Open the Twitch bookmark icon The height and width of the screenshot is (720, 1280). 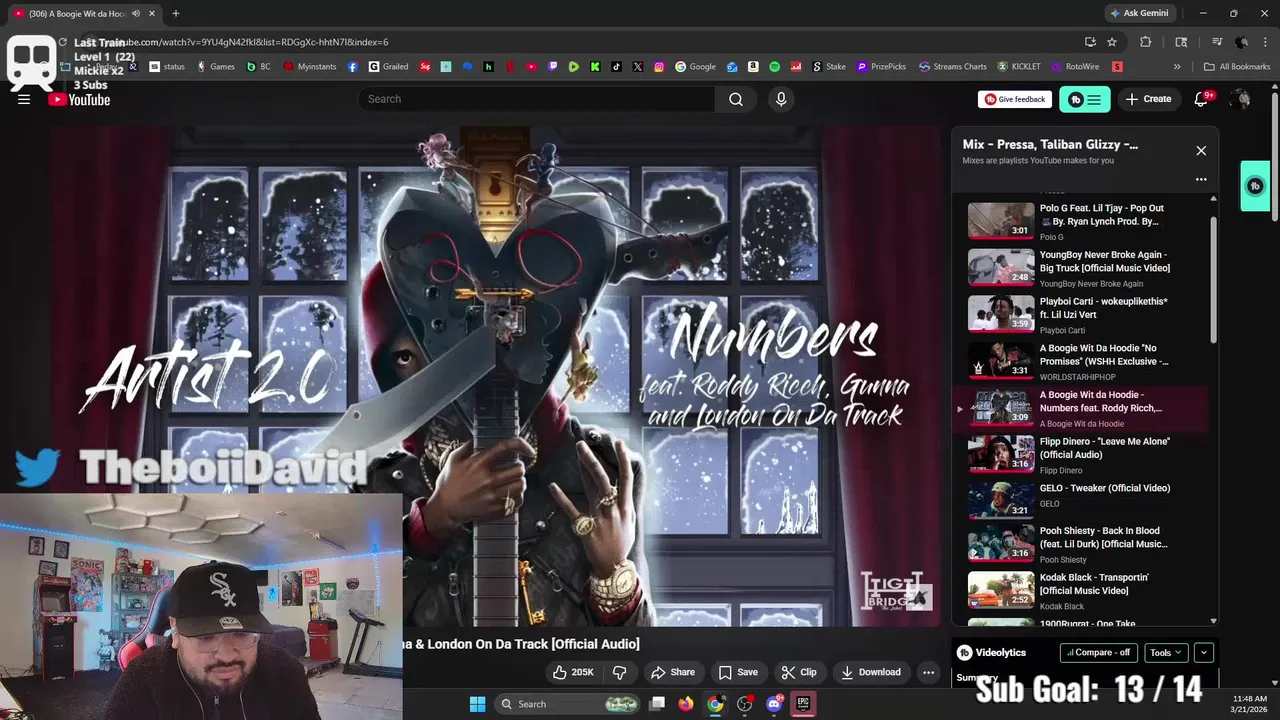(x=553, y=67)
